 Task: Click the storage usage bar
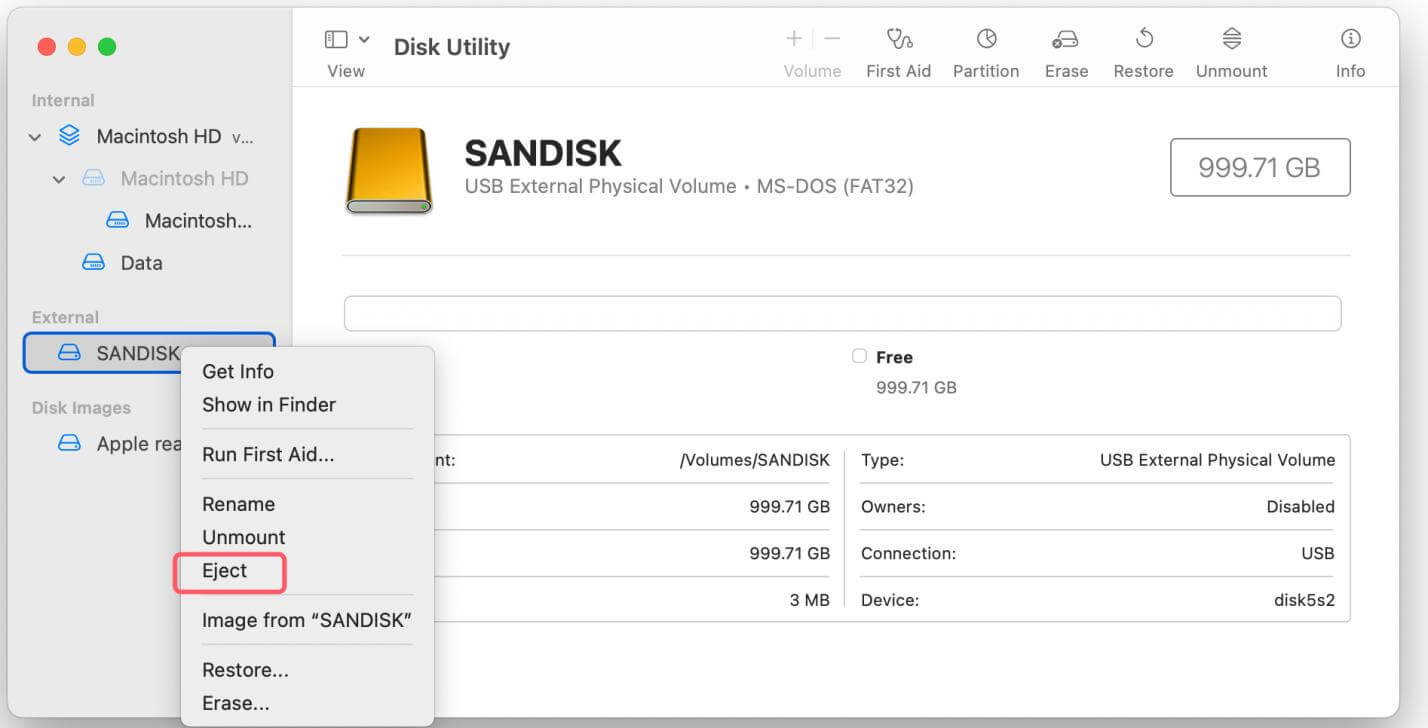(842, 313)
